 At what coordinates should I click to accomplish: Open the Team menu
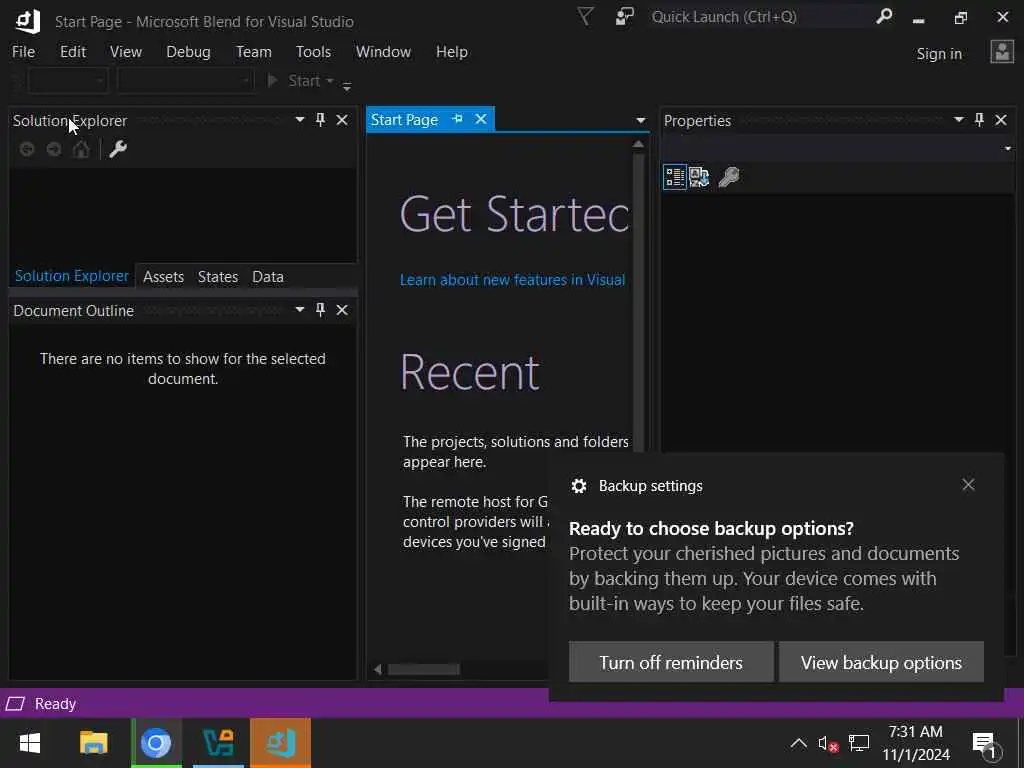253,52
